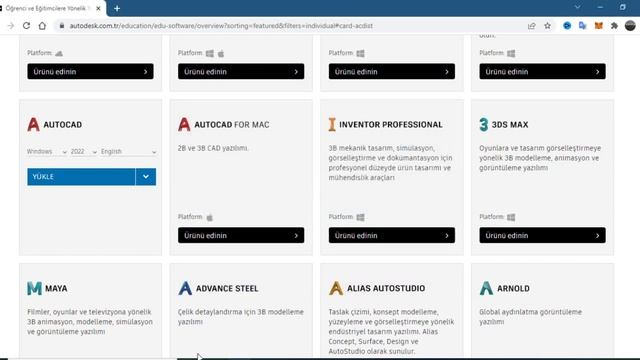Click Windows platform icon on 3DS Max card
The height and width of the screenshot is (360, 640).
(511, 217)
